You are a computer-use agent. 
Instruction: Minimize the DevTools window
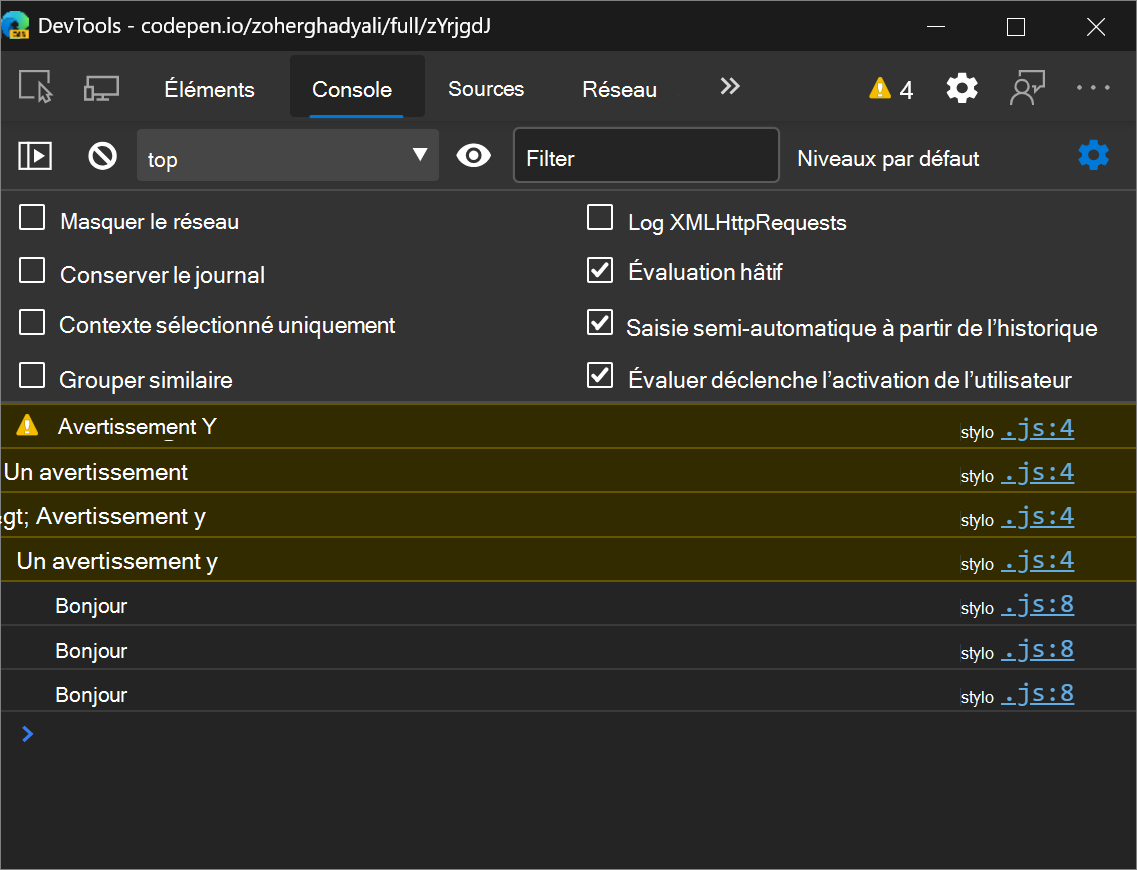pyautogui.click(x=936, y=27)
